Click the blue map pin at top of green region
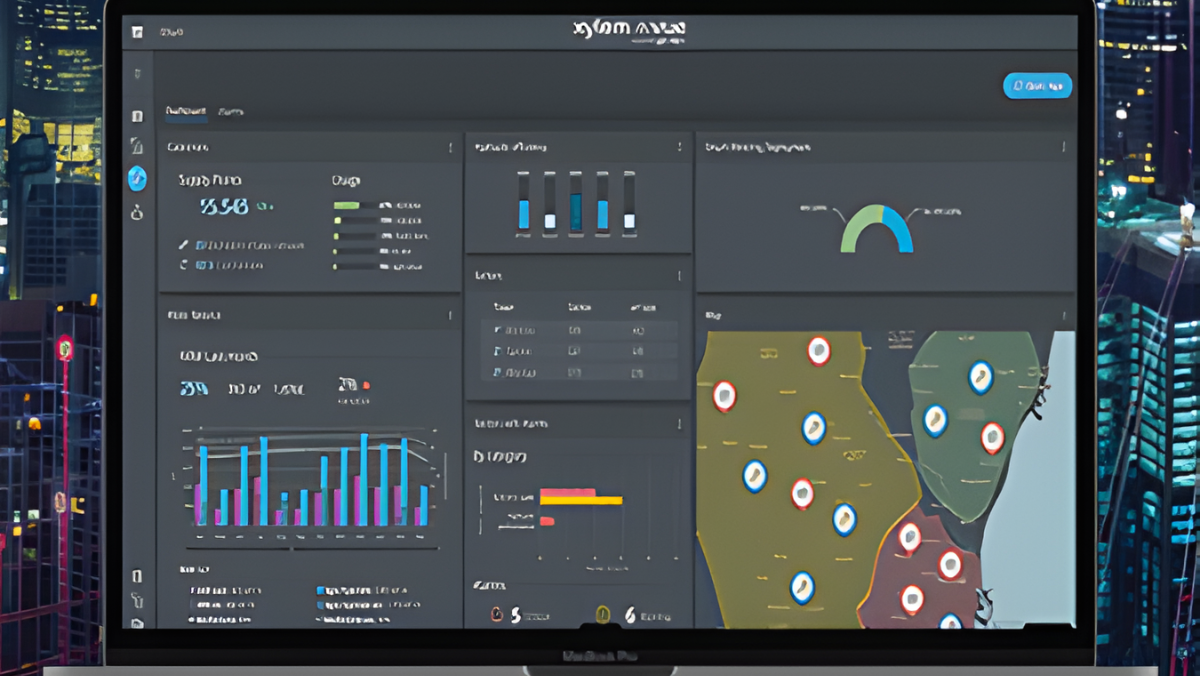The height and width of the screenshot is (676, 1200). click(x=981, y=376)
